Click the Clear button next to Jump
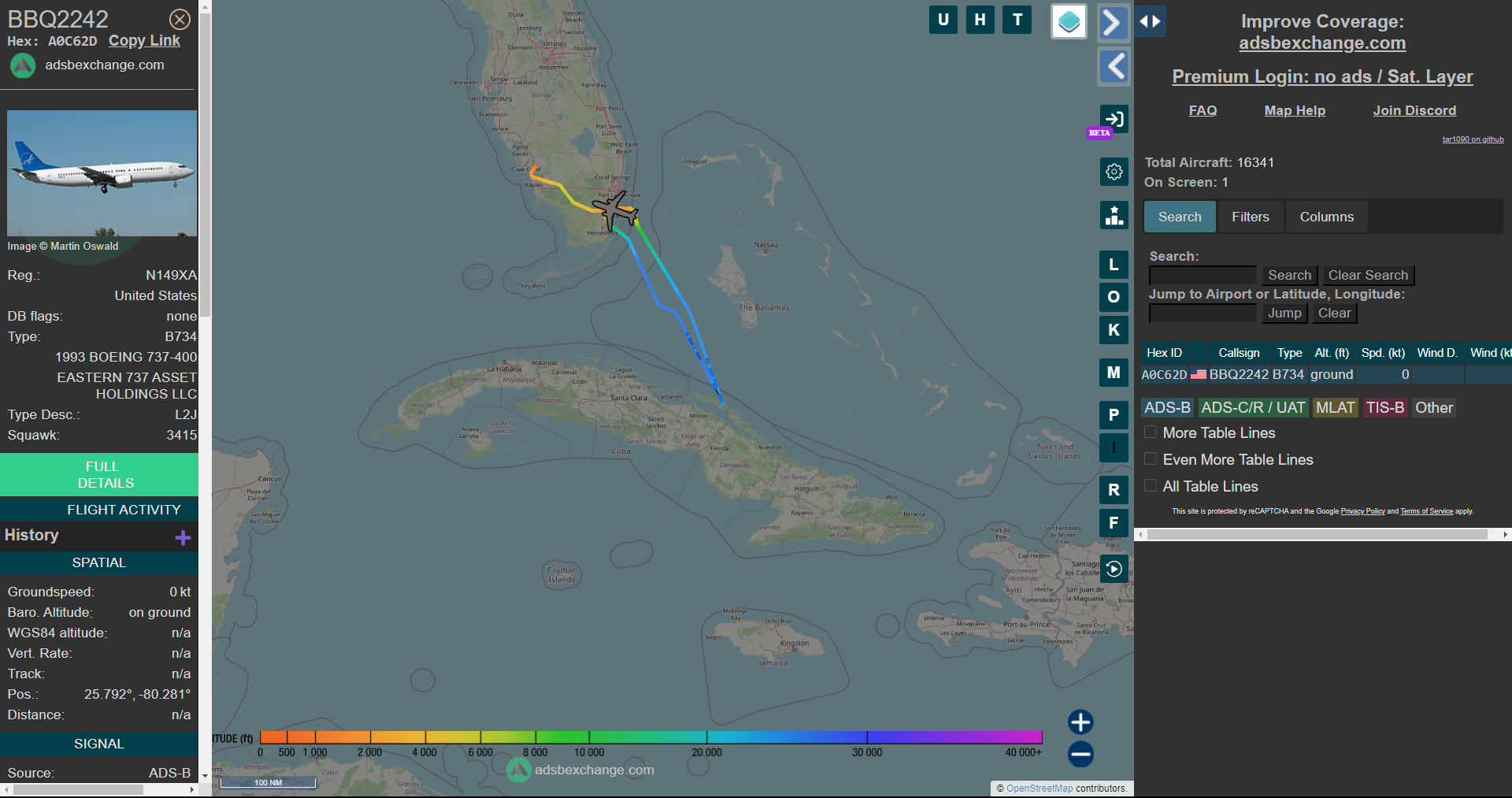This screenshot has height=798, width=1512. click(1335, 313)
